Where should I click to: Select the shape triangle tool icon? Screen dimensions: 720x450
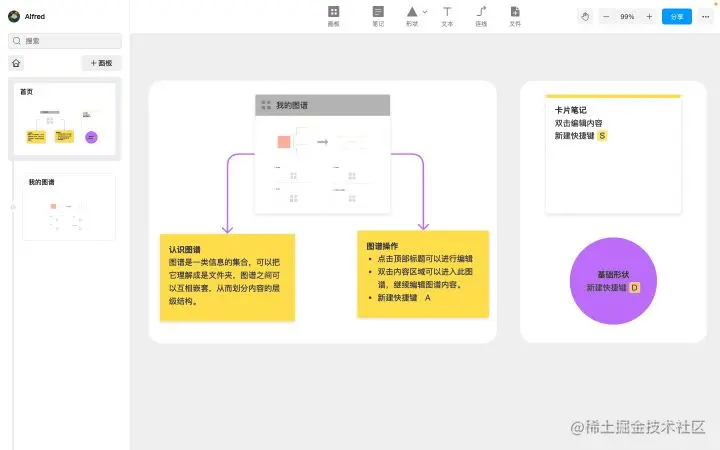tap(412, 11)
